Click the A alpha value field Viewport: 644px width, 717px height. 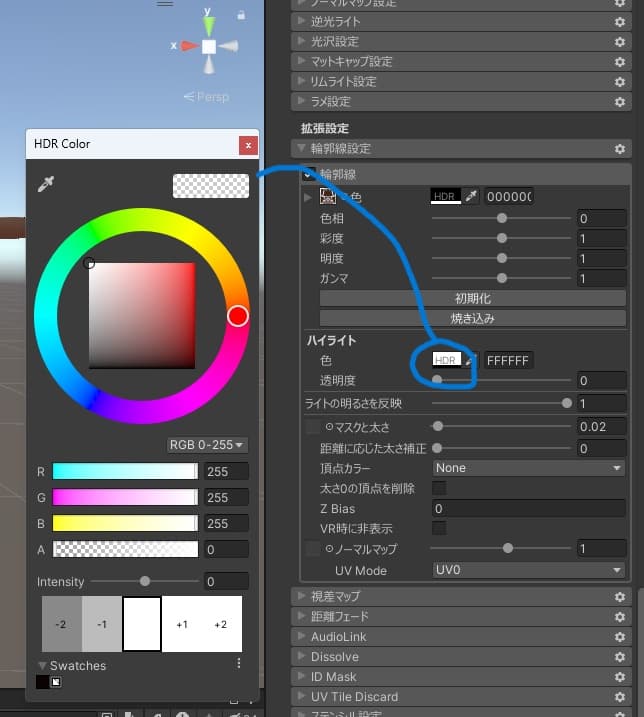point(226,549)
